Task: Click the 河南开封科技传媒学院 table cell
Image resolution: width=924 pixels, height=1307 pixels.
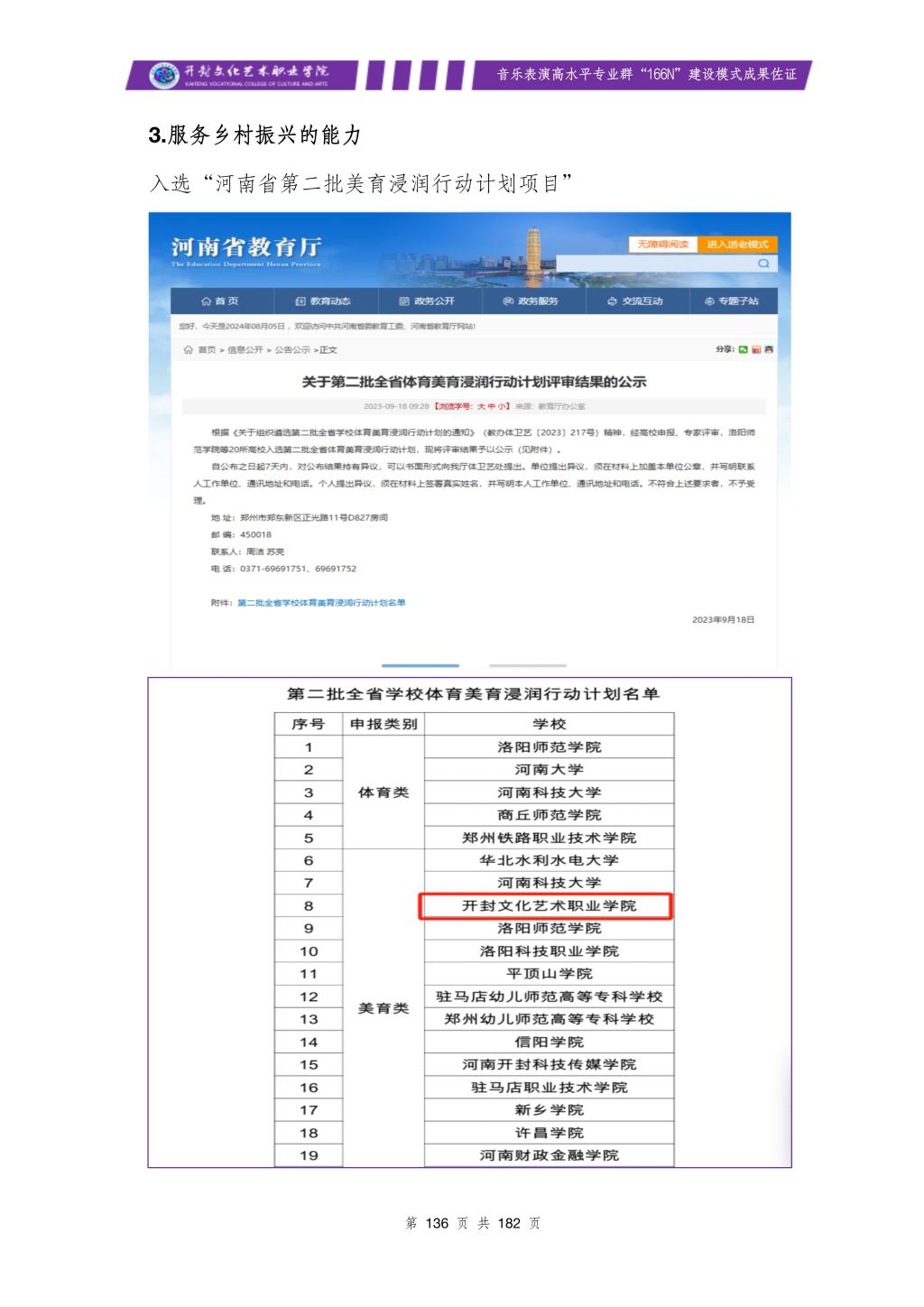Action: click(549, 1064)
